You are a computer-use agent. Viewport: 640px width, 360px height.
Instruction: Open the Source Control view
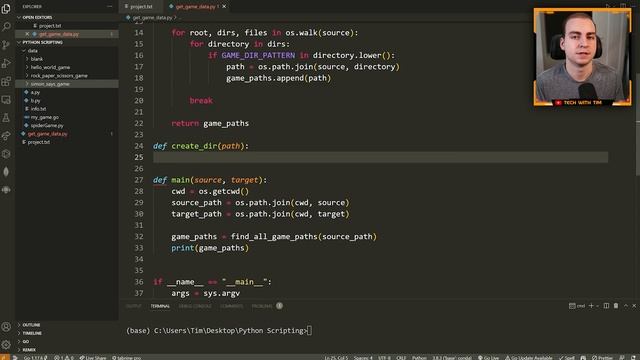(x=6, y=45)
